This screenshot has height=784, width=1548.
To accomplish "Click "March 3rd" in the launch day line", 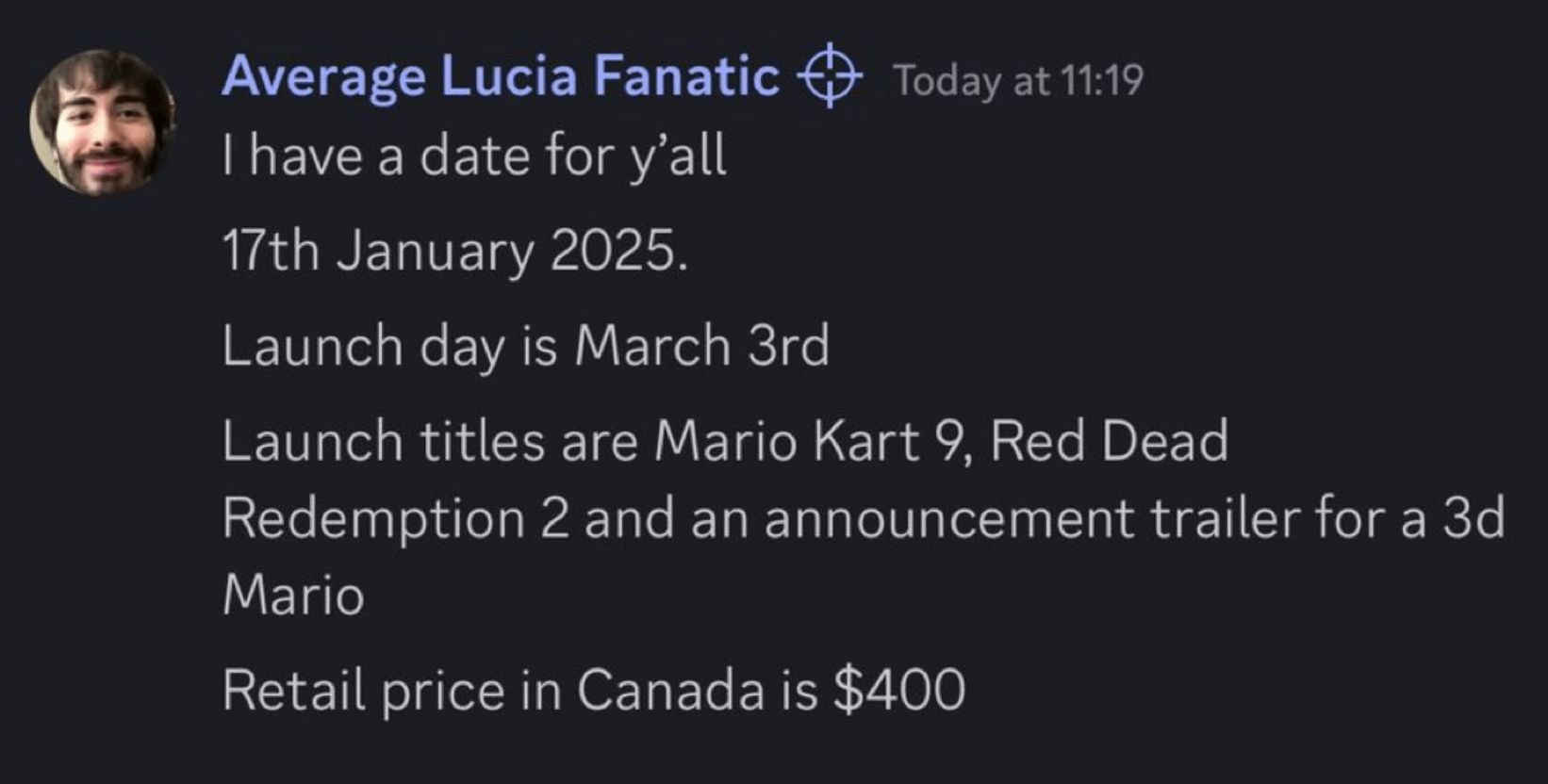I will click(x=701, y=346).
